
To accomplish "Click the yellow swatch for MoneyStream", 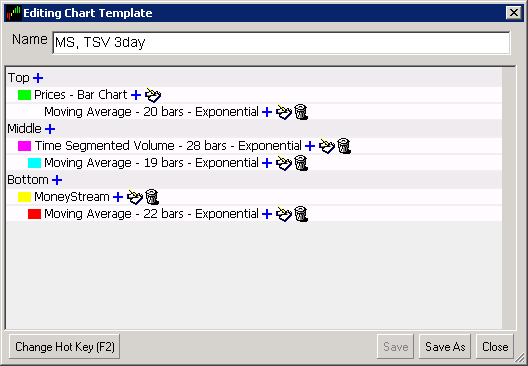I will pos(24,197).
